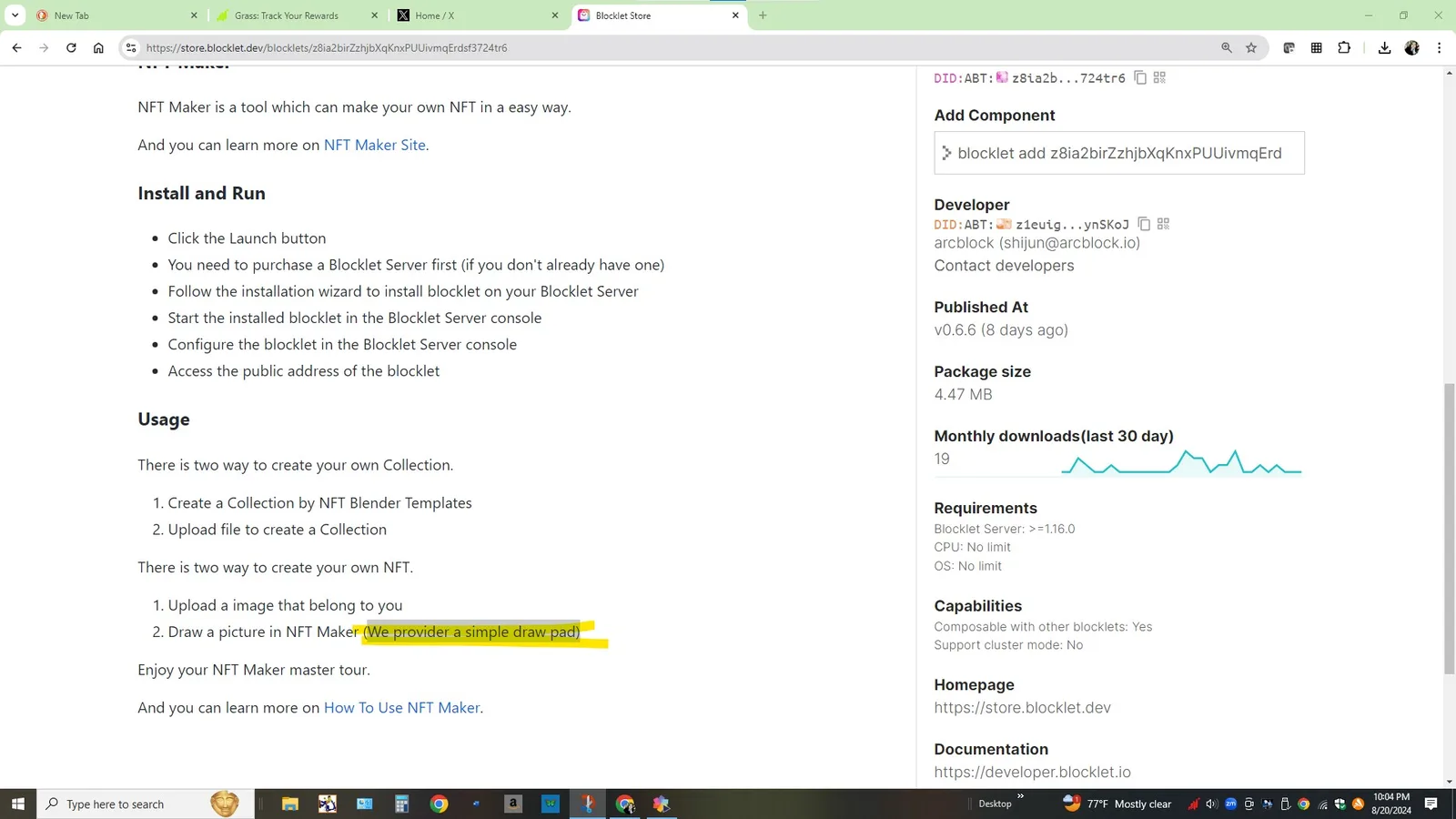Open the browser three-dot menu
This screenshot has width=1456, height=819.
point(1439,47)
